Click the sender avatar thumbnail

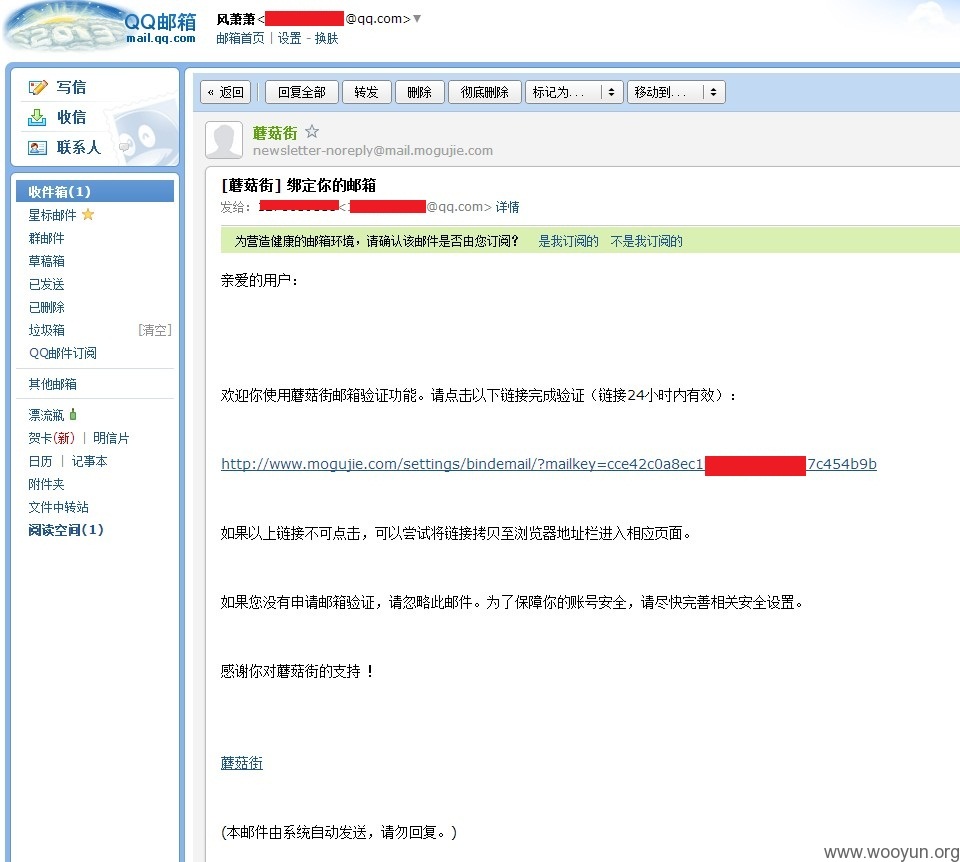[x=224, y=140]
